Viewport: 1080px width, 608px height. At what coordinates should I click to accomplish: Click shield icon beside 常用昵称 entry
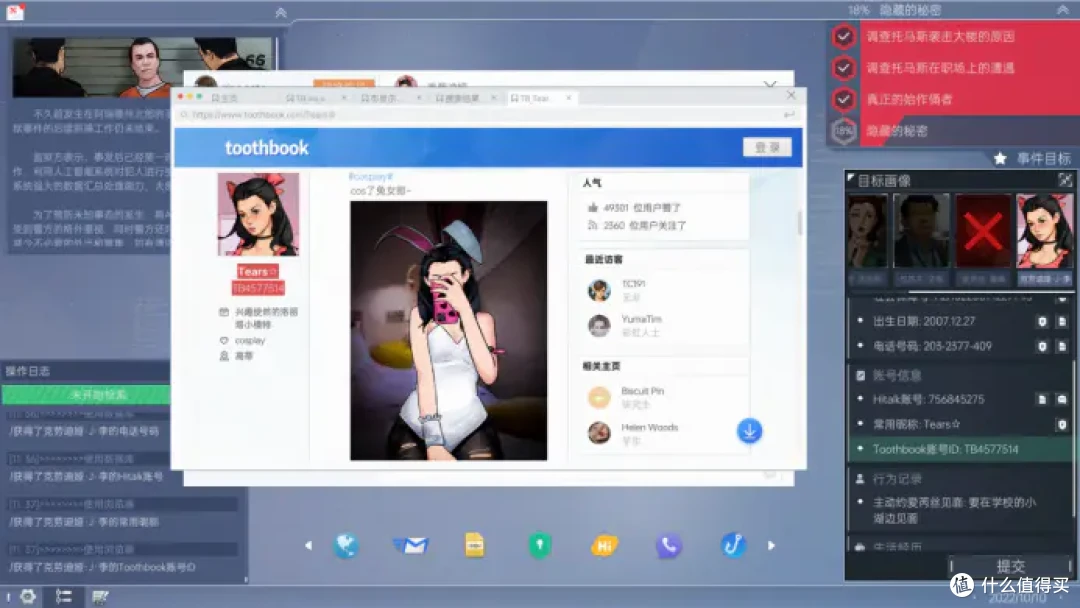(x=1062, y=425)
